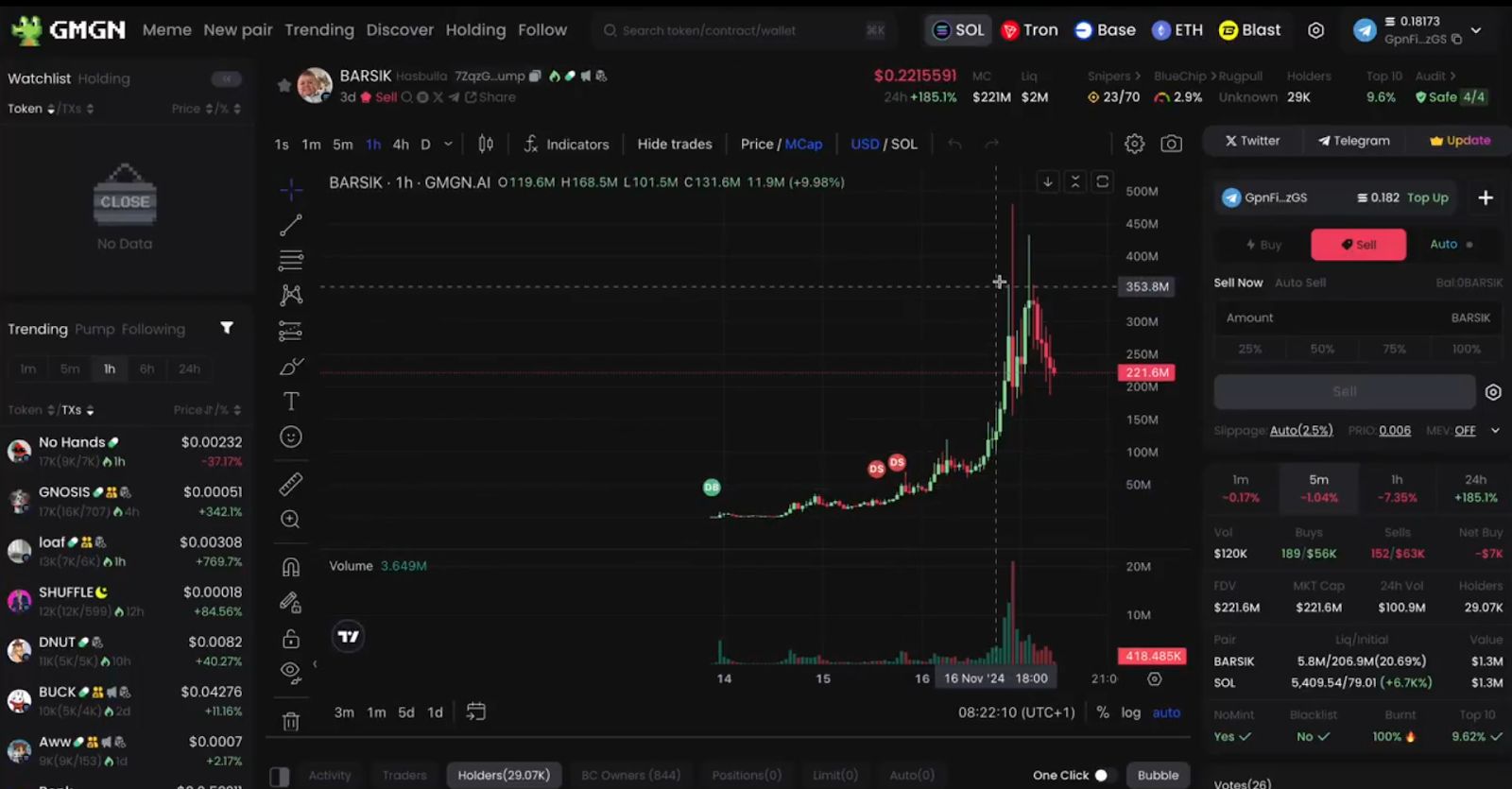Toggle MEV protection OFF setting
The height and width of the screenshot is (789, 1512).
(x=1465, y=430)
